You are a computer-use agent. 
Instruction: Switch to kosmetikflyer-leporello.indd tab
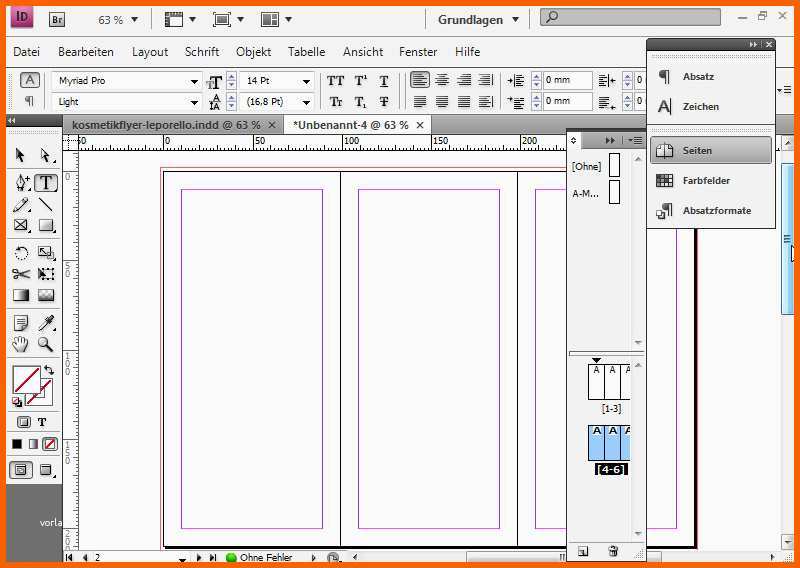point(166,125)
